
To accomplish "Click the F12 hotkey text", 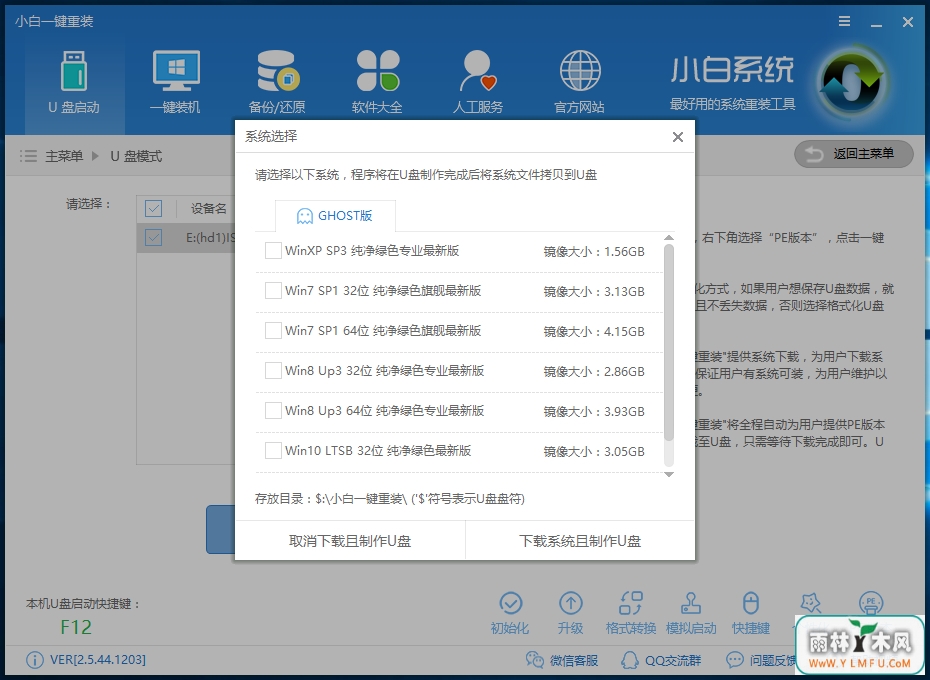I will (x=76, y=627).
